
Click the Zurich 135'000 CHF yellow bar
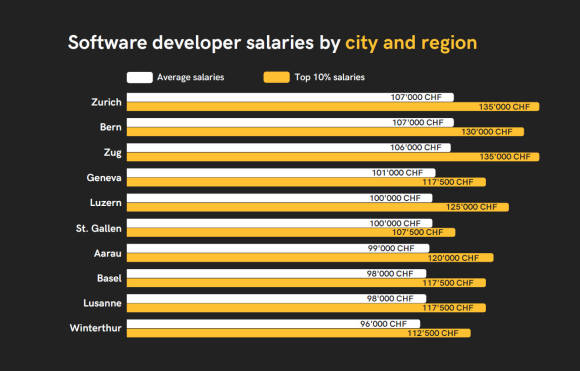(333, 107)
